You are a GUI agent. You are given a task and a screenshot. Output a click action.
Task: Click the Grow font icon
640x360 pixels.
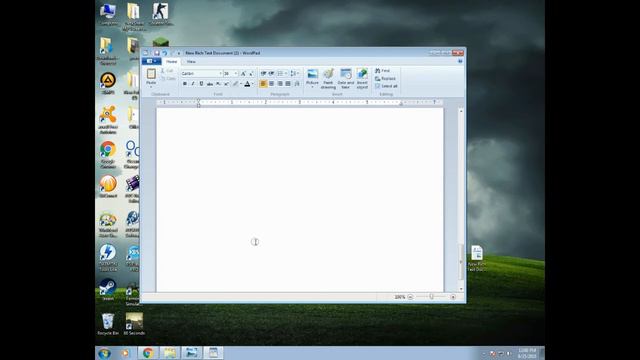pyautogui.click(x=243, y=73)
